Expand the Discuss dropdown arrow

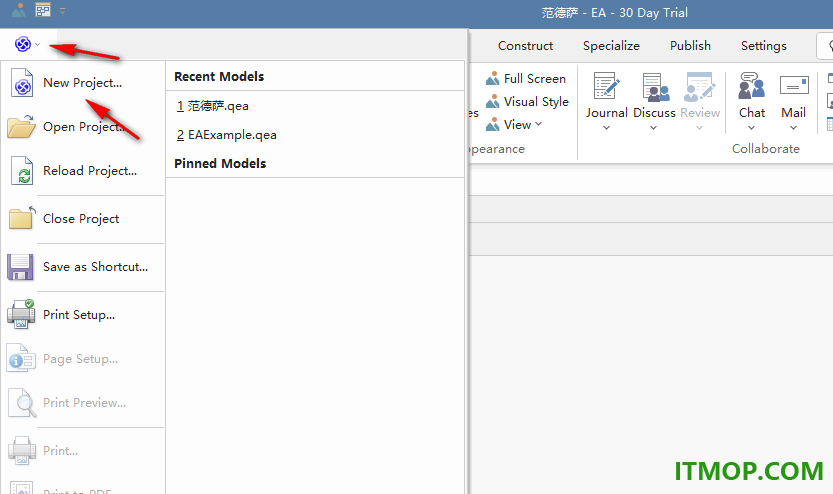point(653,127)
